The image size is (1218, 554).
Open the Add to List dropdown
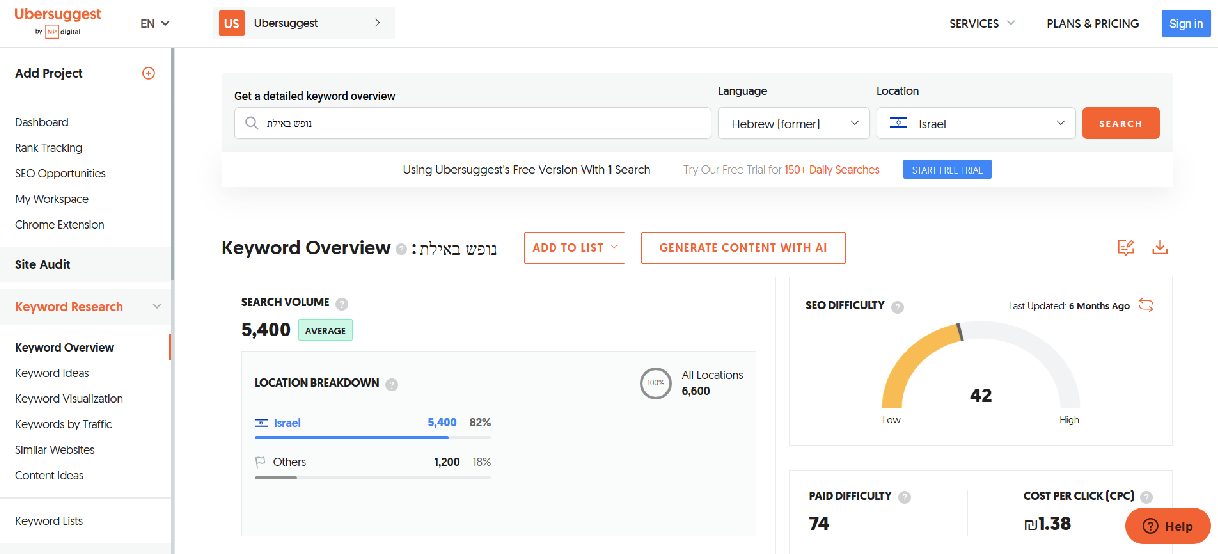(574, 248)
